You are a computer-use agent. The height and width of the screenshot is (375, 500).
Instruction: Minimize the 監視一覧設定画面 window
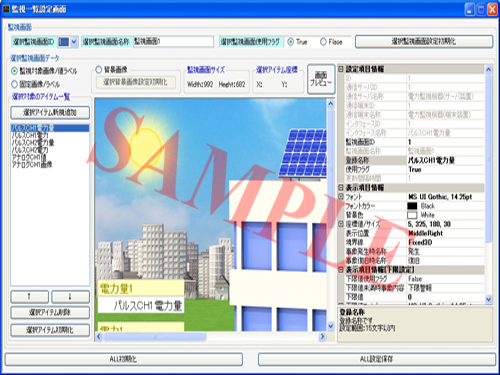coord(470,9)
